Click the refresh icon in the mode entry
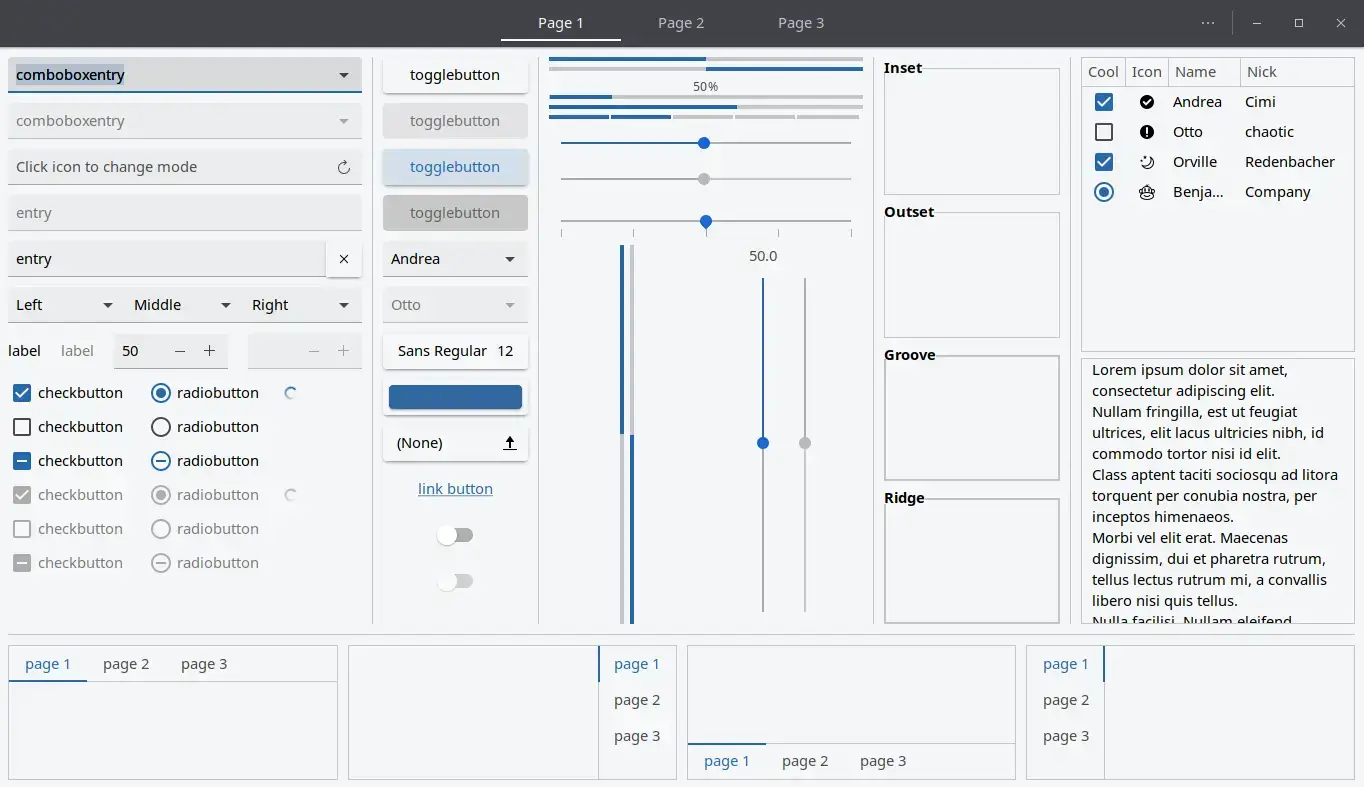The height and width of the screenshot is (787, 1364). pos(343,166)
